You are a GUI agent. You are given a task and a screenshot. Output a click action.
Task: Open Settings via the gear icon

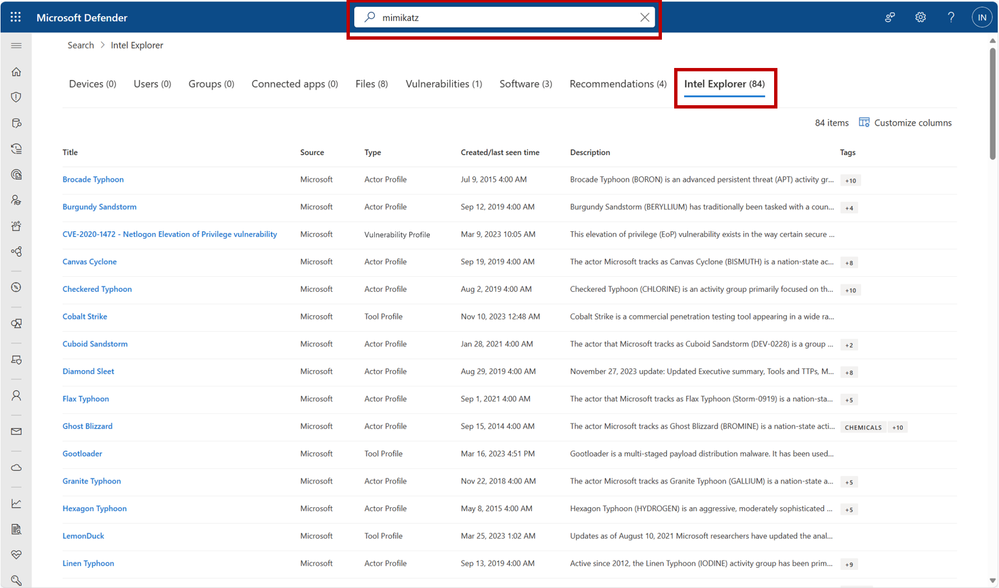920,17
